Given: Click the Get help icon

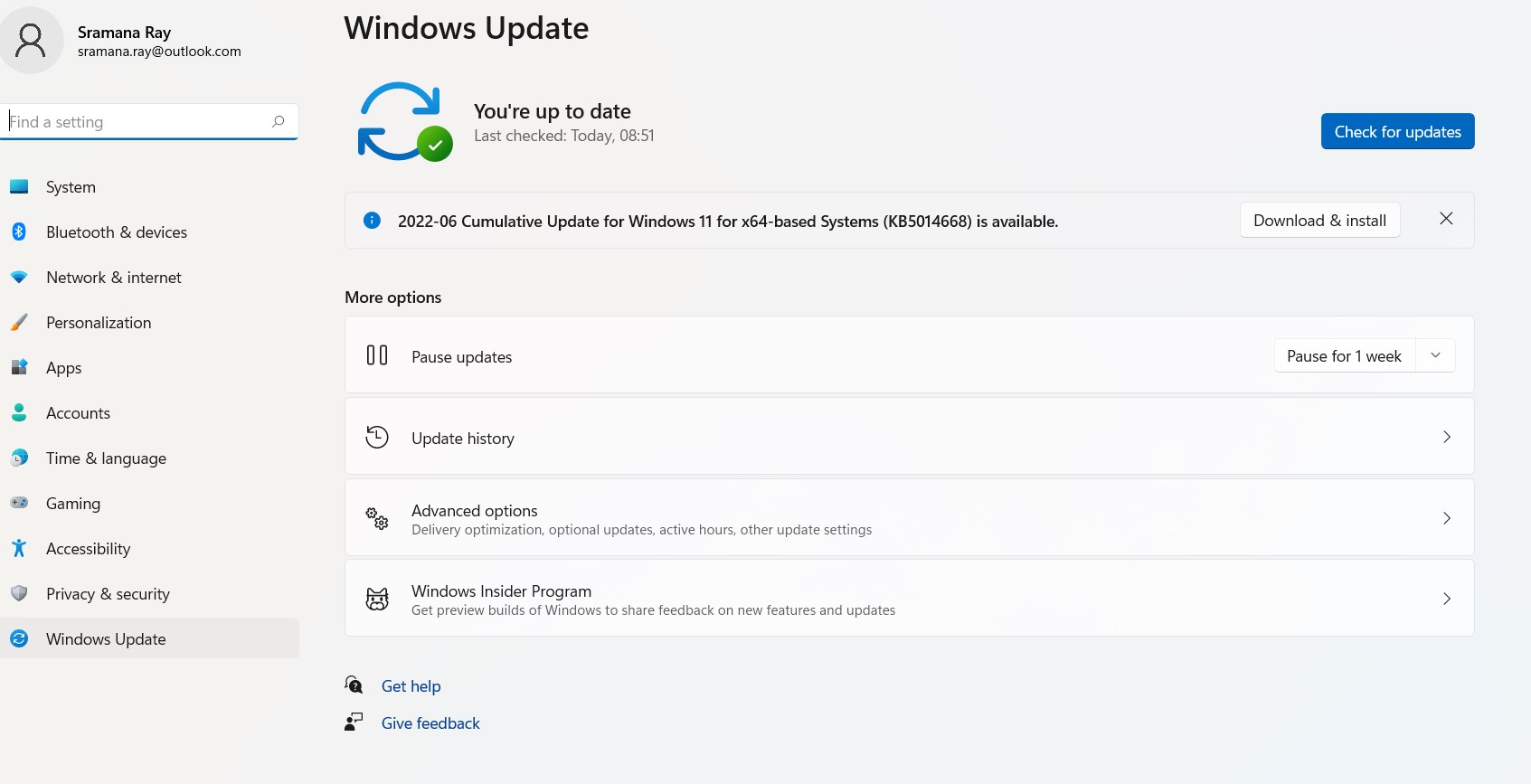Looking at the screenshot, I should 354,685.
